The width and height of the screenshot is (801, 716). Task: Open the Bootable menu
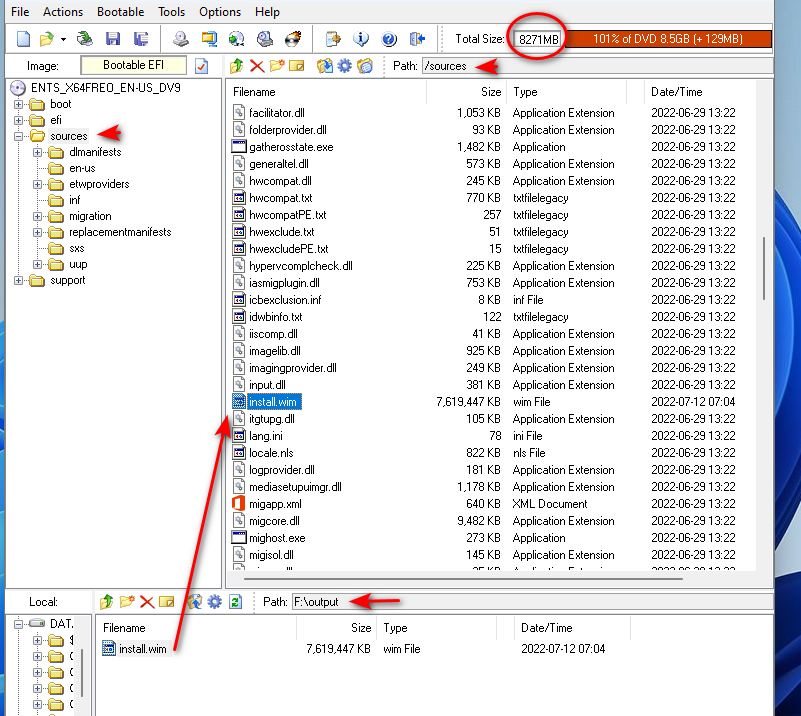121,12
